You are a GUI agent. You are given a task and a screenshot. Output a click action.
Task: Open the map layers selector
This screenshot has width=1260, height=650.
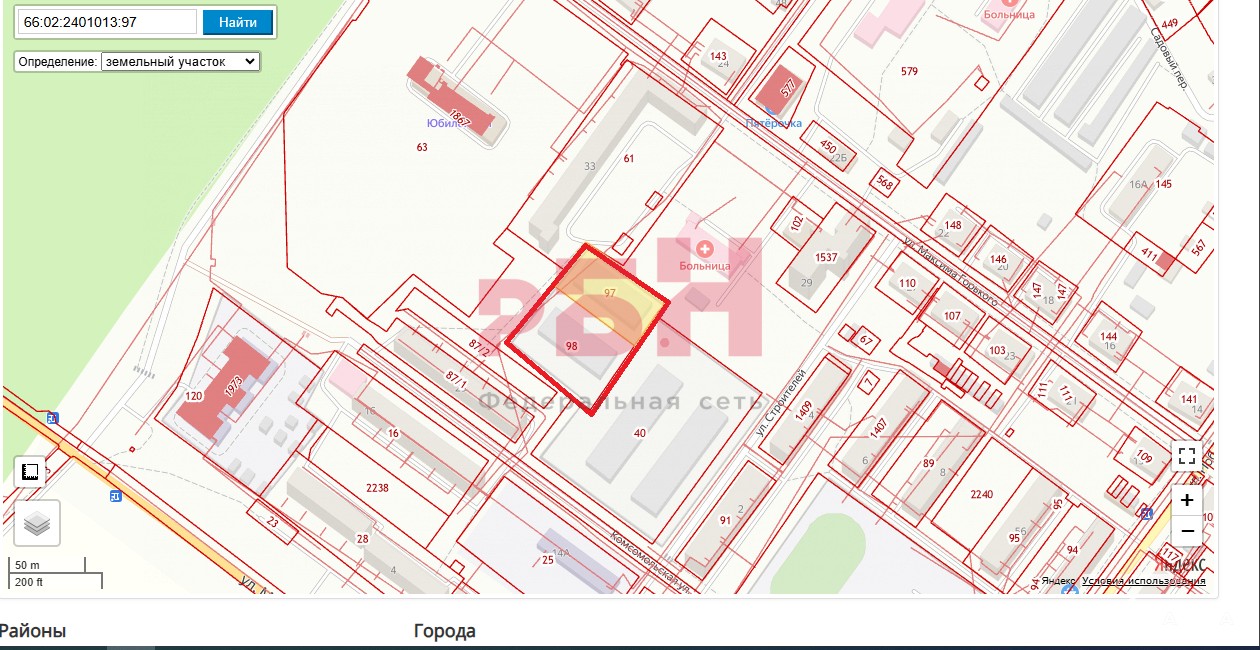[x=37, y=523]
